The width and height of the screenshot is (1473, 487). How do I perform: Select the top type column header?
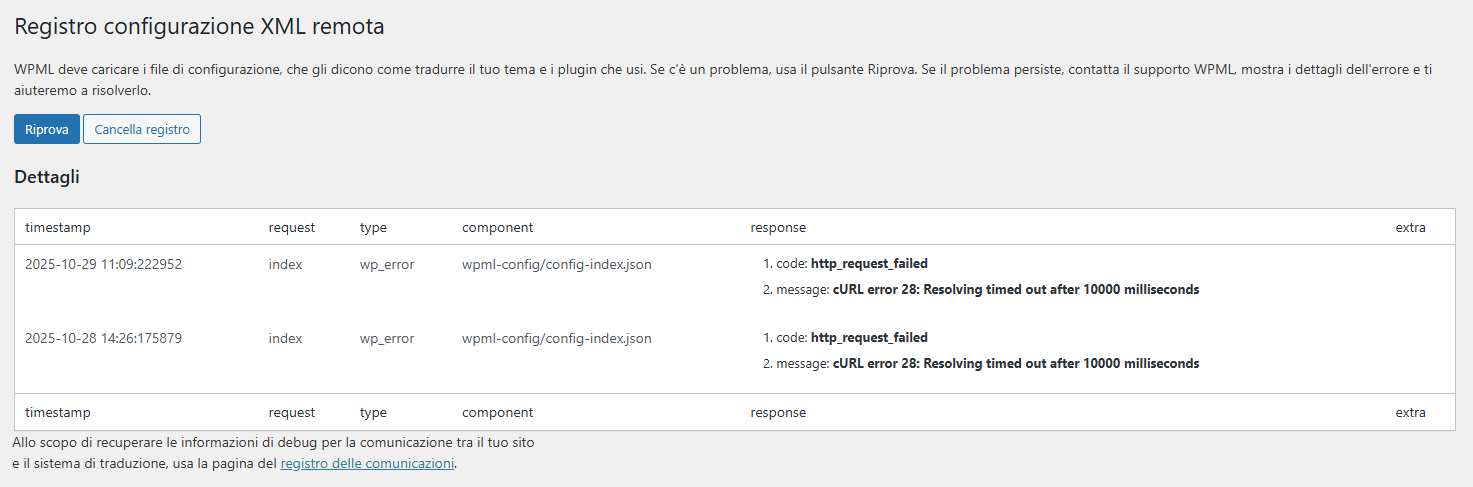tap(373, 227)
